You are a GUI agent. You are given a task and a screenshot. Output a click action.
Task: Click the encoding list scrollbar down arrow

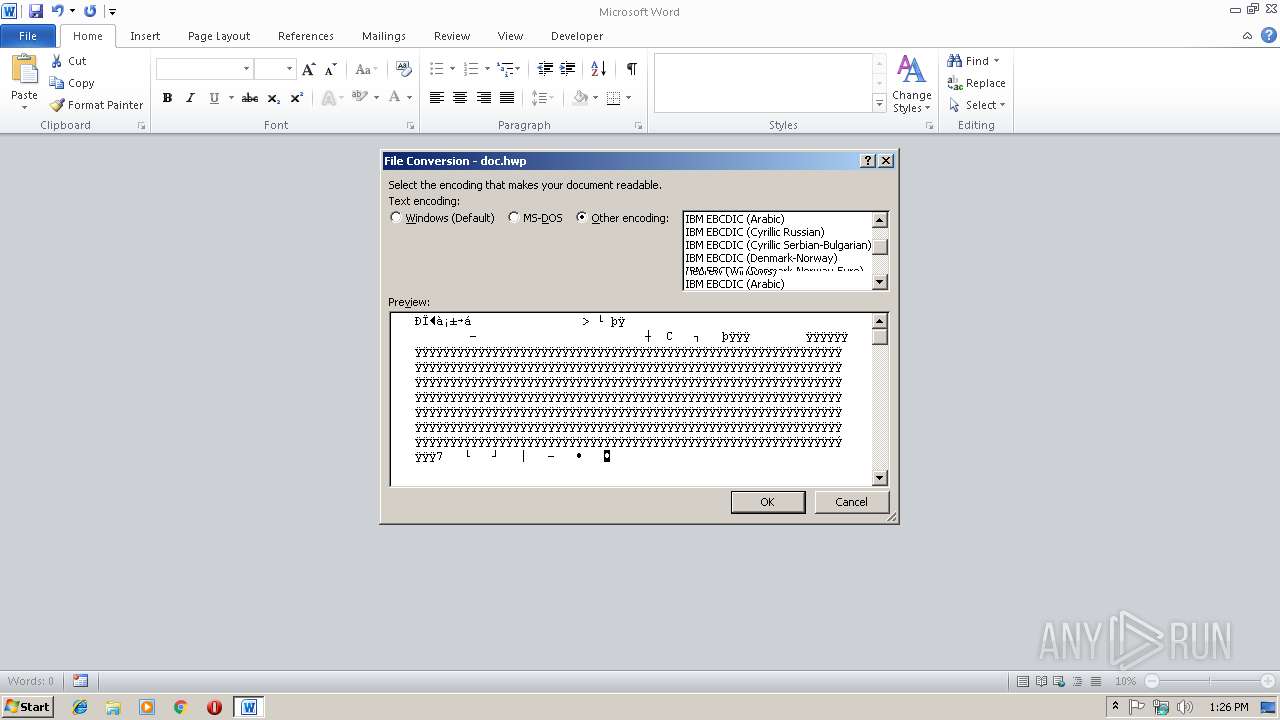coord(880,283)
